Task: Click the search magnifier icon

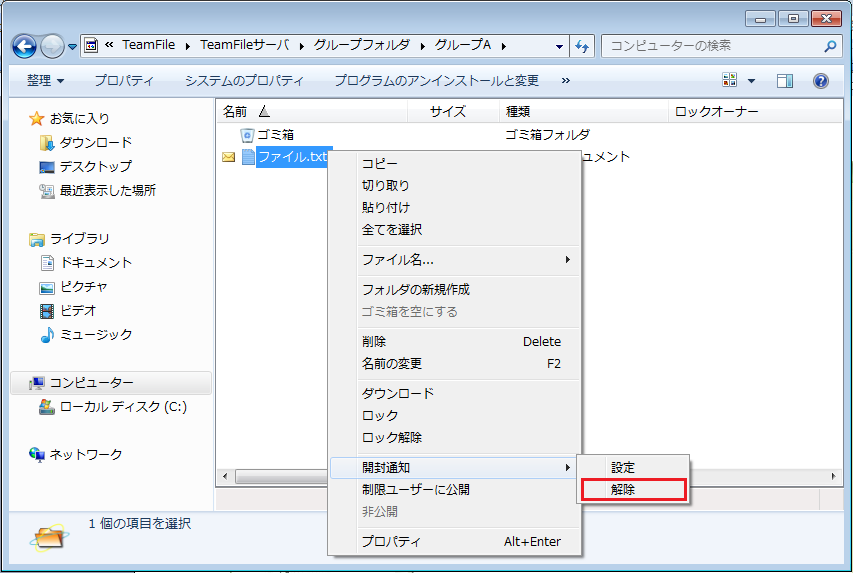Action: [830, 46]
